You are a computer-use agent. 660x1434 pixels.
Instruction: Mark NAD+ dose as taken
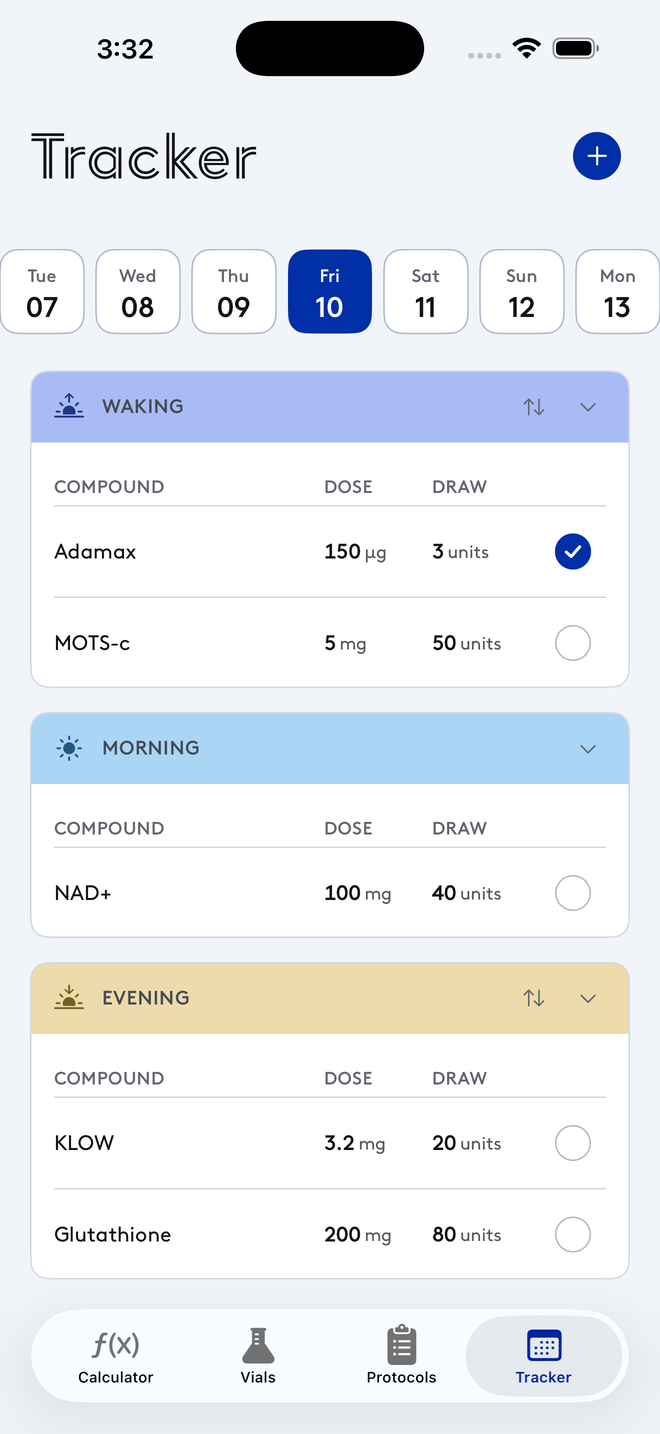573,893
